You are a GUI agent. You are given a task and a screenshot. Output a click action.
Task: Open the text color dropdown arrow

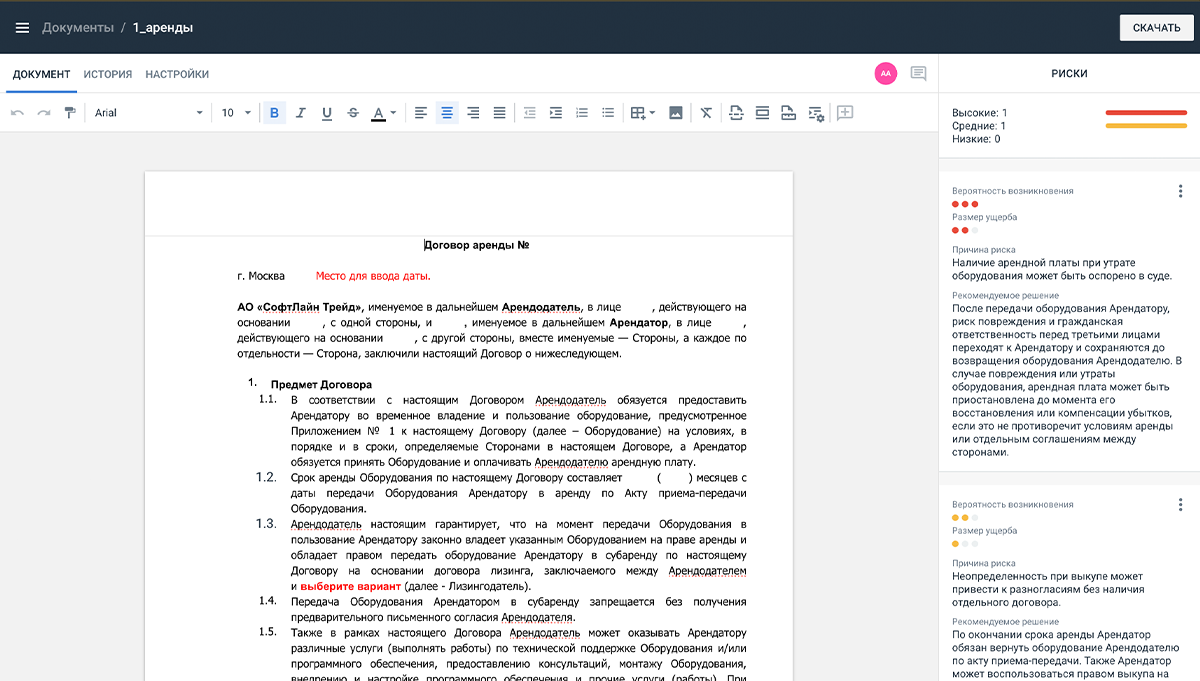(393, 113)
